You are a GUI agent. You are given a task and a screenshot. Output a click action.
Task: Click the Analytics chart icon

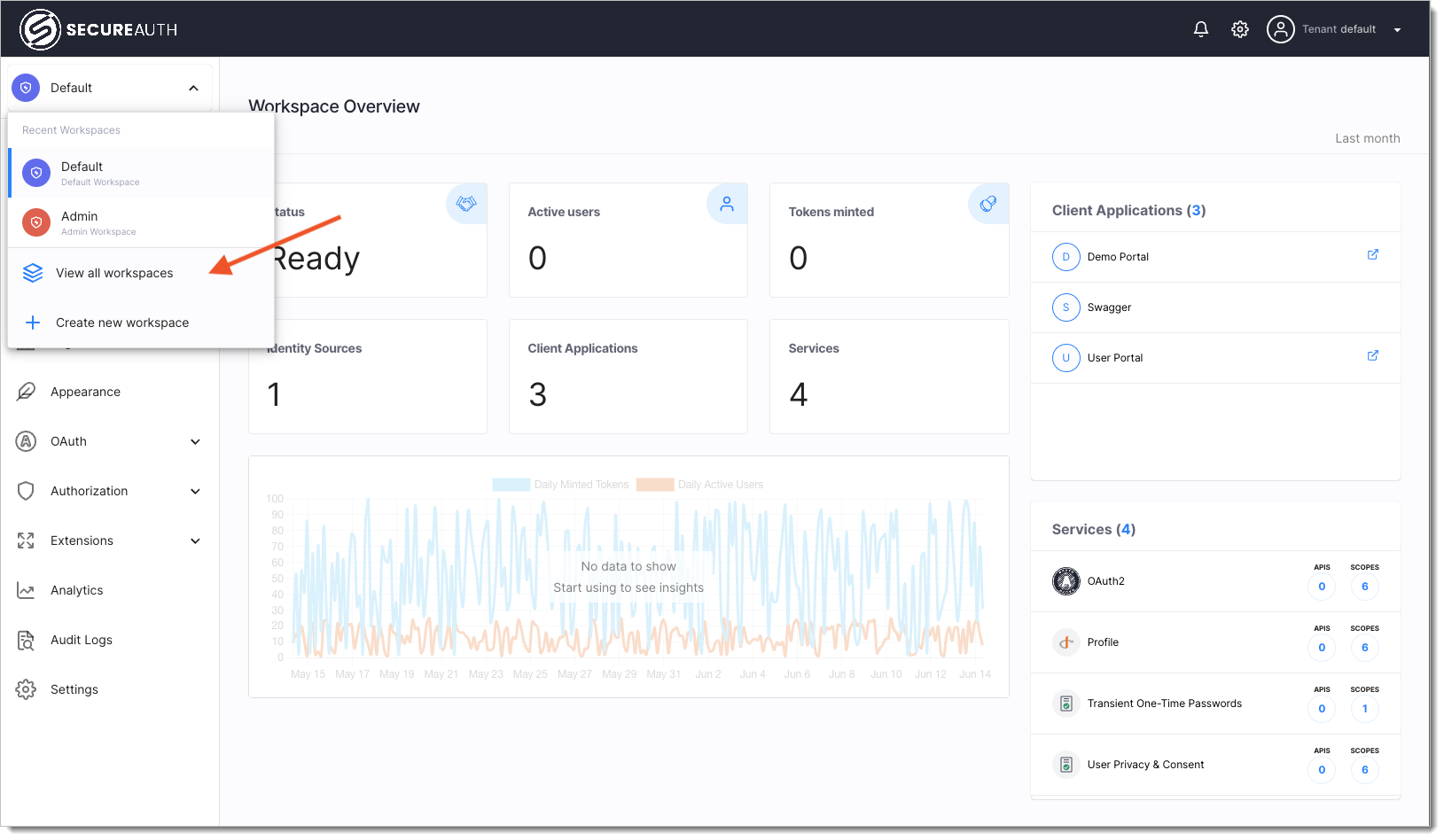pos(26,590)
